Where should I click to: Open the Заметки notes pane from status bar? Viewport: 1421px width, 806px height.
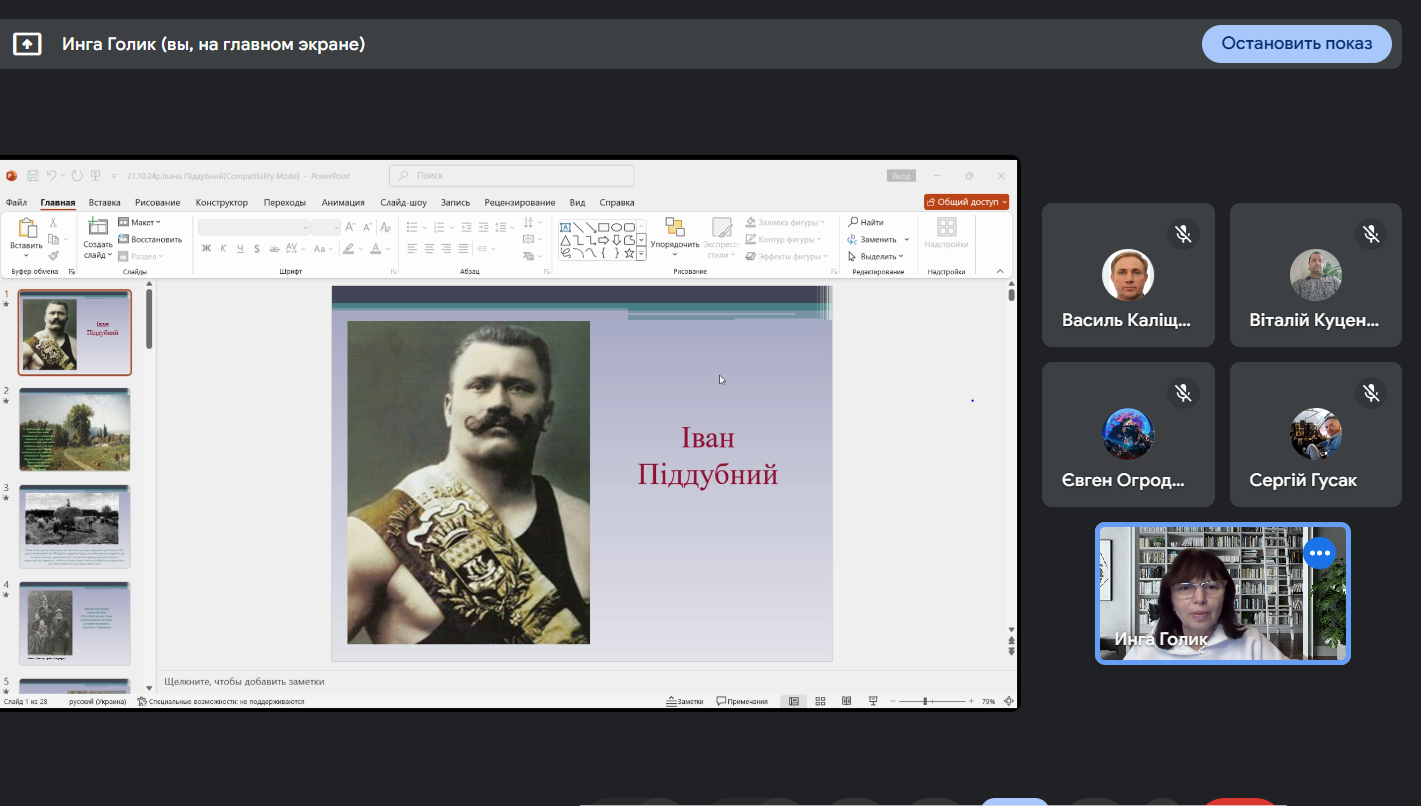[685, 701]
